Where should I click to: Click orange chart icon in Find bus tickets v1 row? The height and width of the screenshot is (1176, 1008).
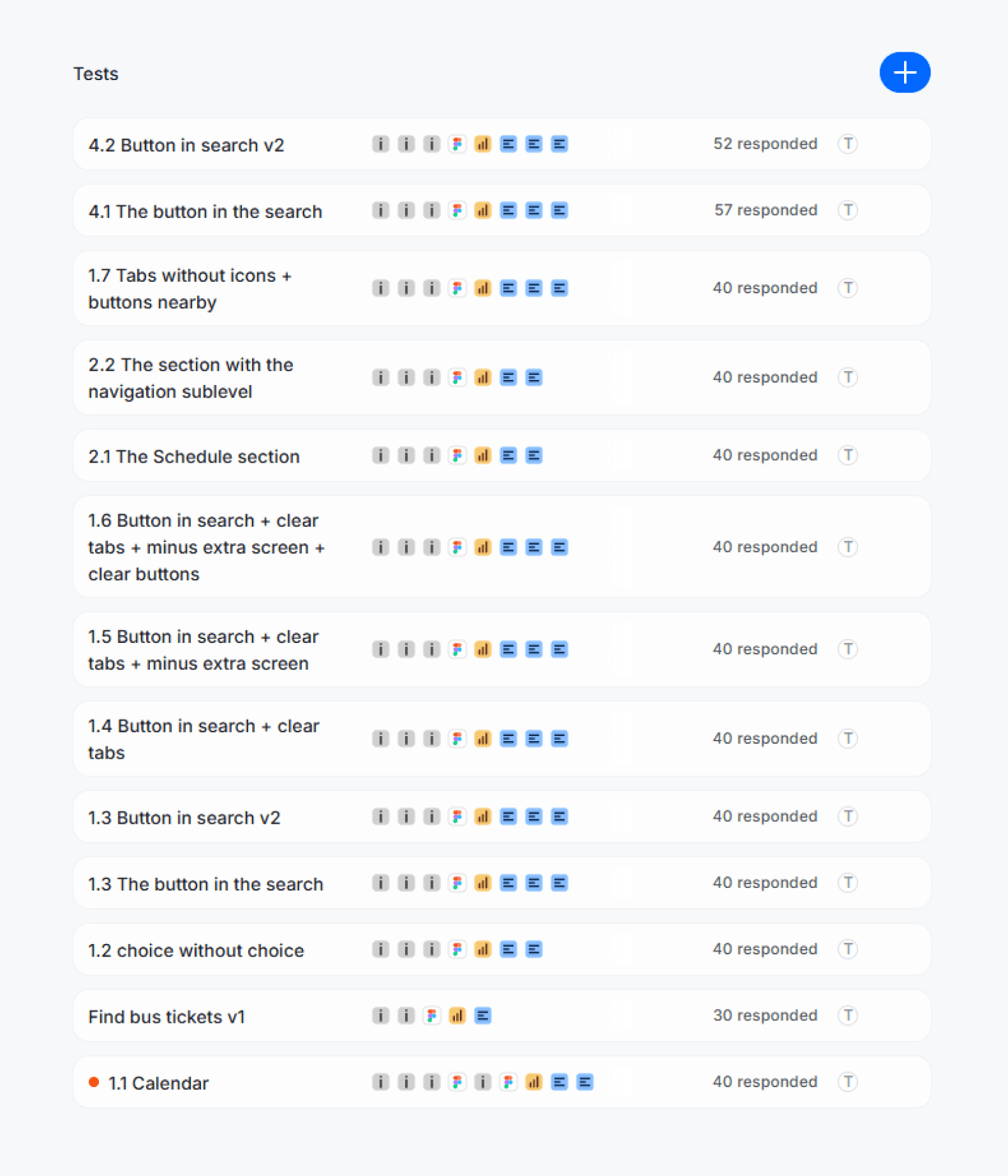[x=457, y=1016]
